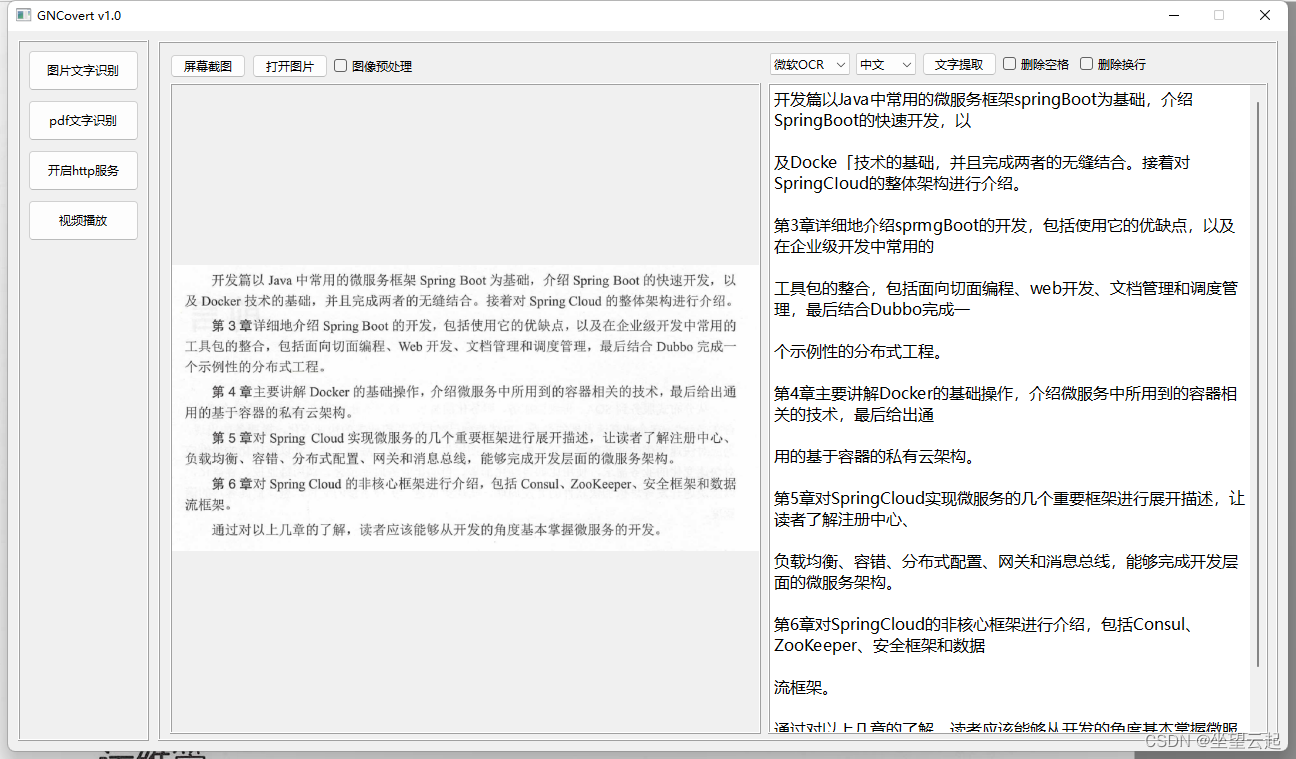Select "图片文字识别" in the sidebar
The height and width of the screenshot is (759, 1296).
click(83, 70)
